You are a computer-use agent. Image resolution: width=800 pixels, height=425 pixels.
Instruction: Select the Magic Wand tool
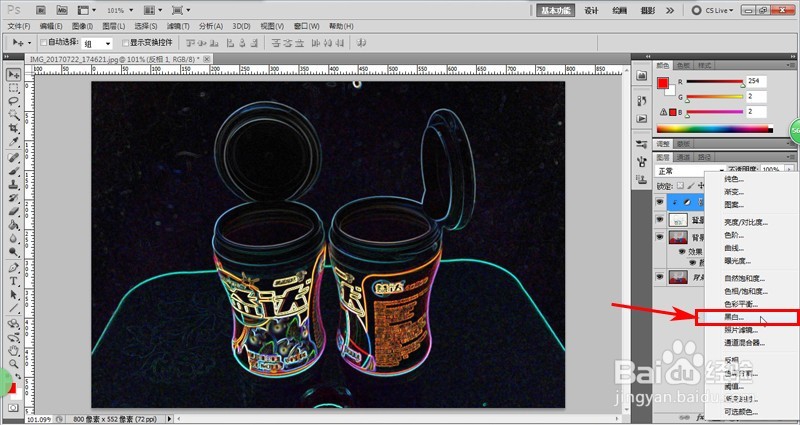coord(13,114)
